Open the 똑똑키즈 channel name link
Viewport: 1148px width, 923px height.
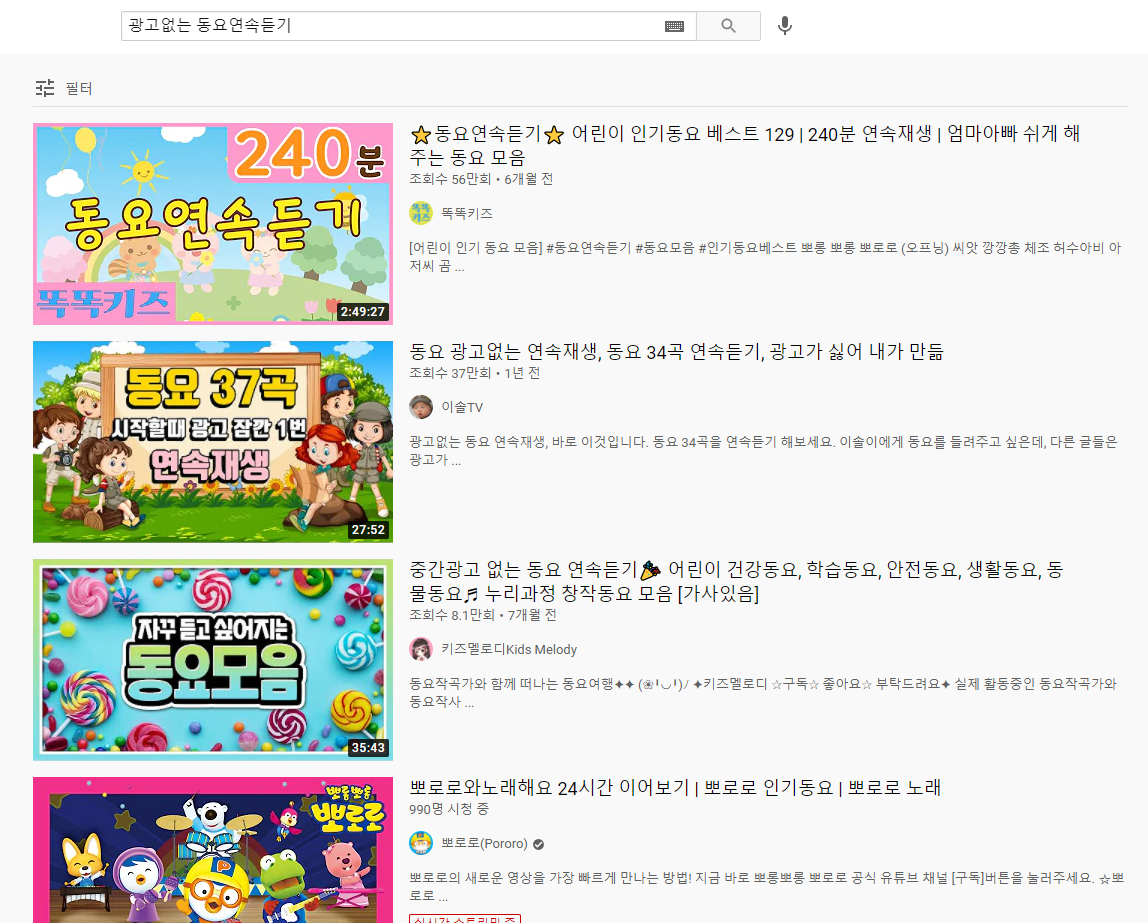pos(467,213)
